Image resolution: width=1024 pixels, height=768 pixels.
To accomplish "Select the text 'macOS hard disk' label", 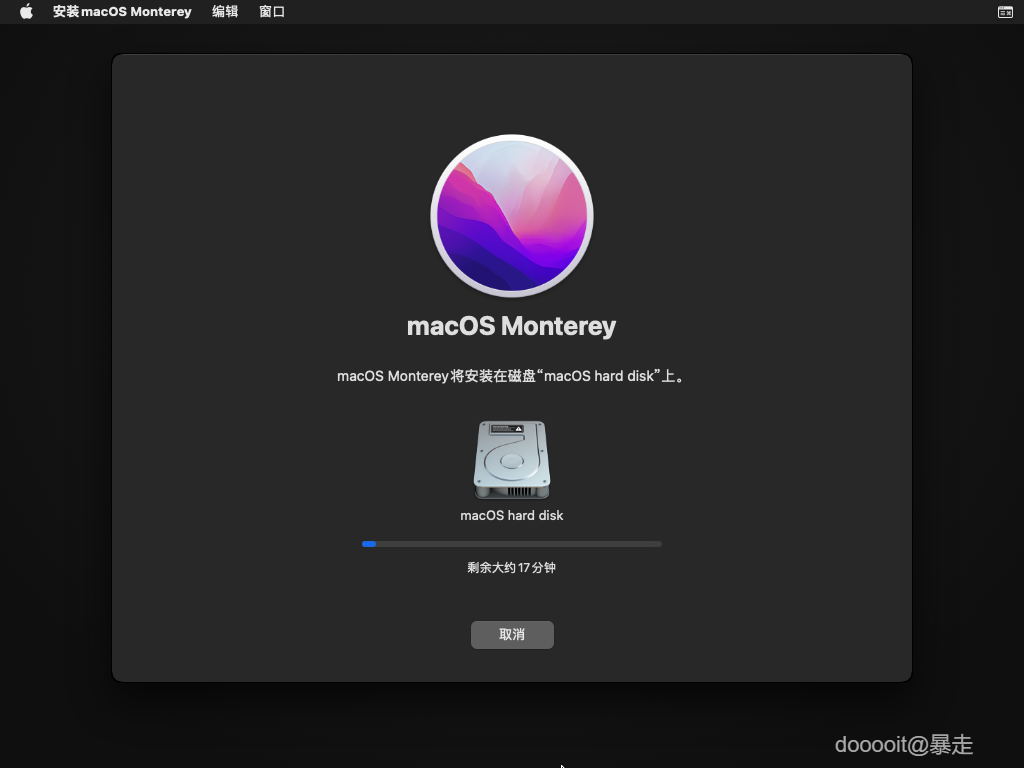I will point(512,515).
